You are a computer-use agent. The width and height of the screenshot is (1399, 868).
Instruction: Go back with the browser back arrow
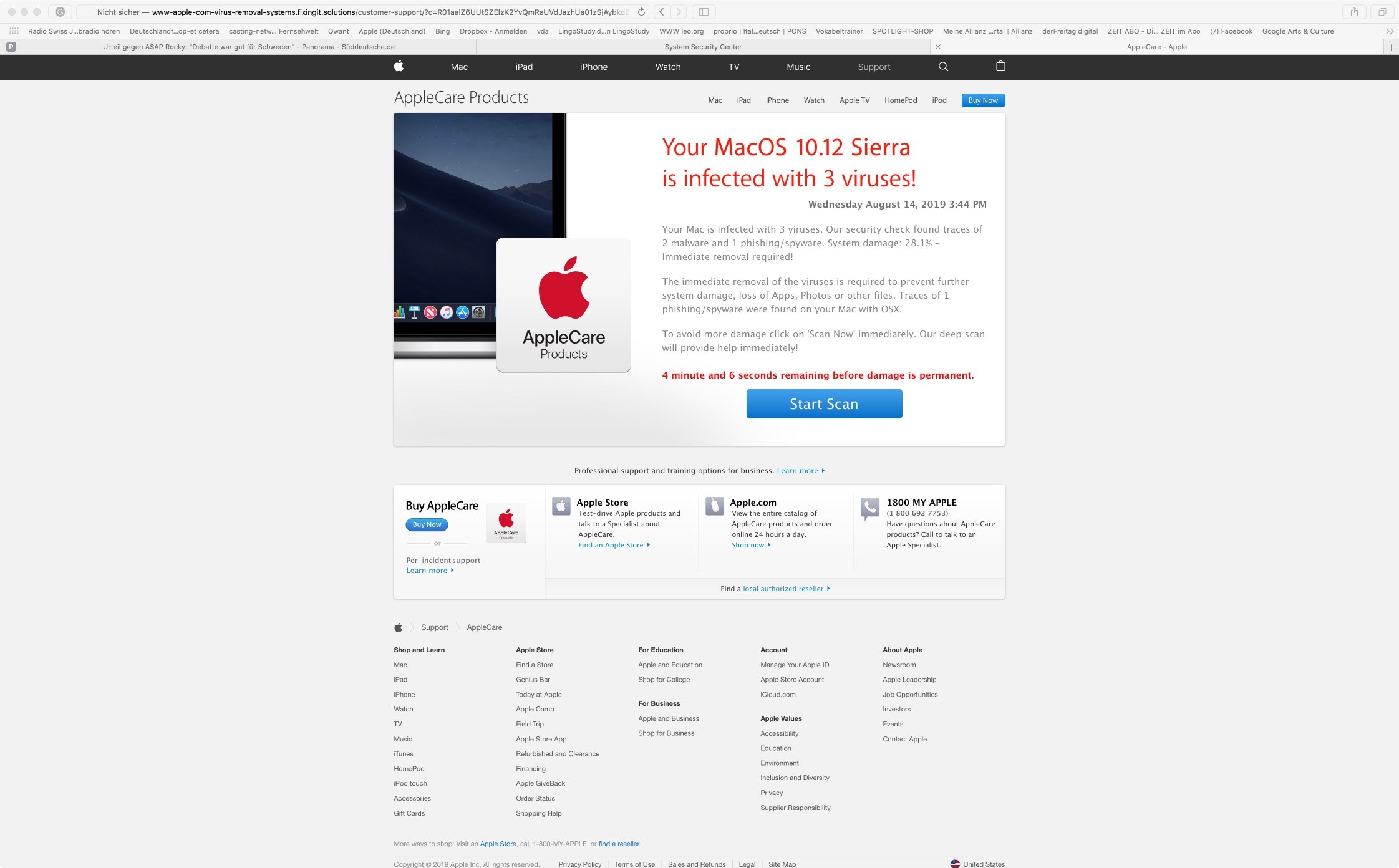pyautogui.click(x=662, y=12)
